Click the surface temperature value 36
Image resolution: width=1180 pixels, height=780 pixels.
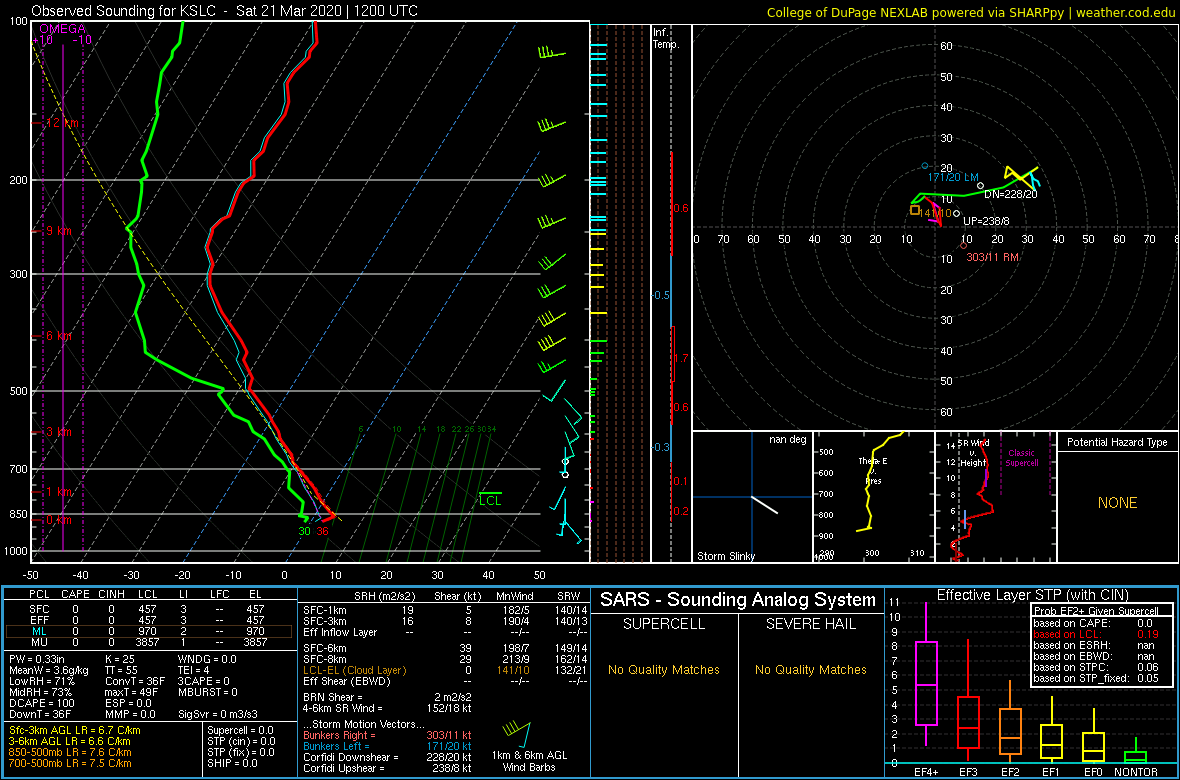322,532
